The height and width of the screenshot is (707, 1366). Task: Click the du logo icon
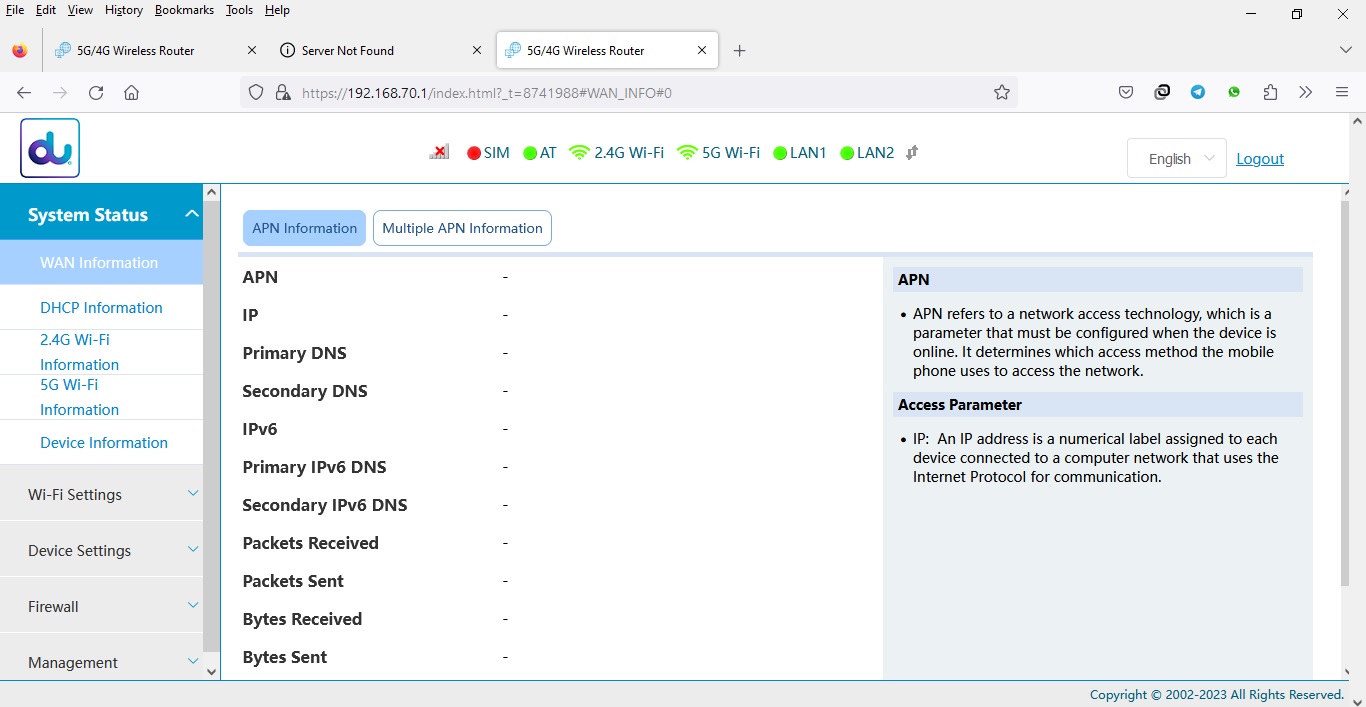click(x=50, y=148)
